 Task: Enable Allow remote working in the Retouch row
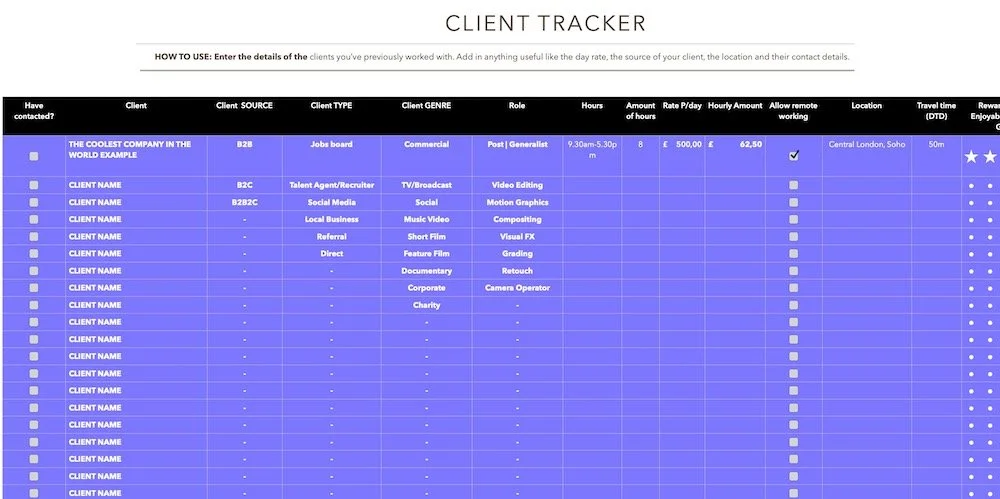coord(793,271)
